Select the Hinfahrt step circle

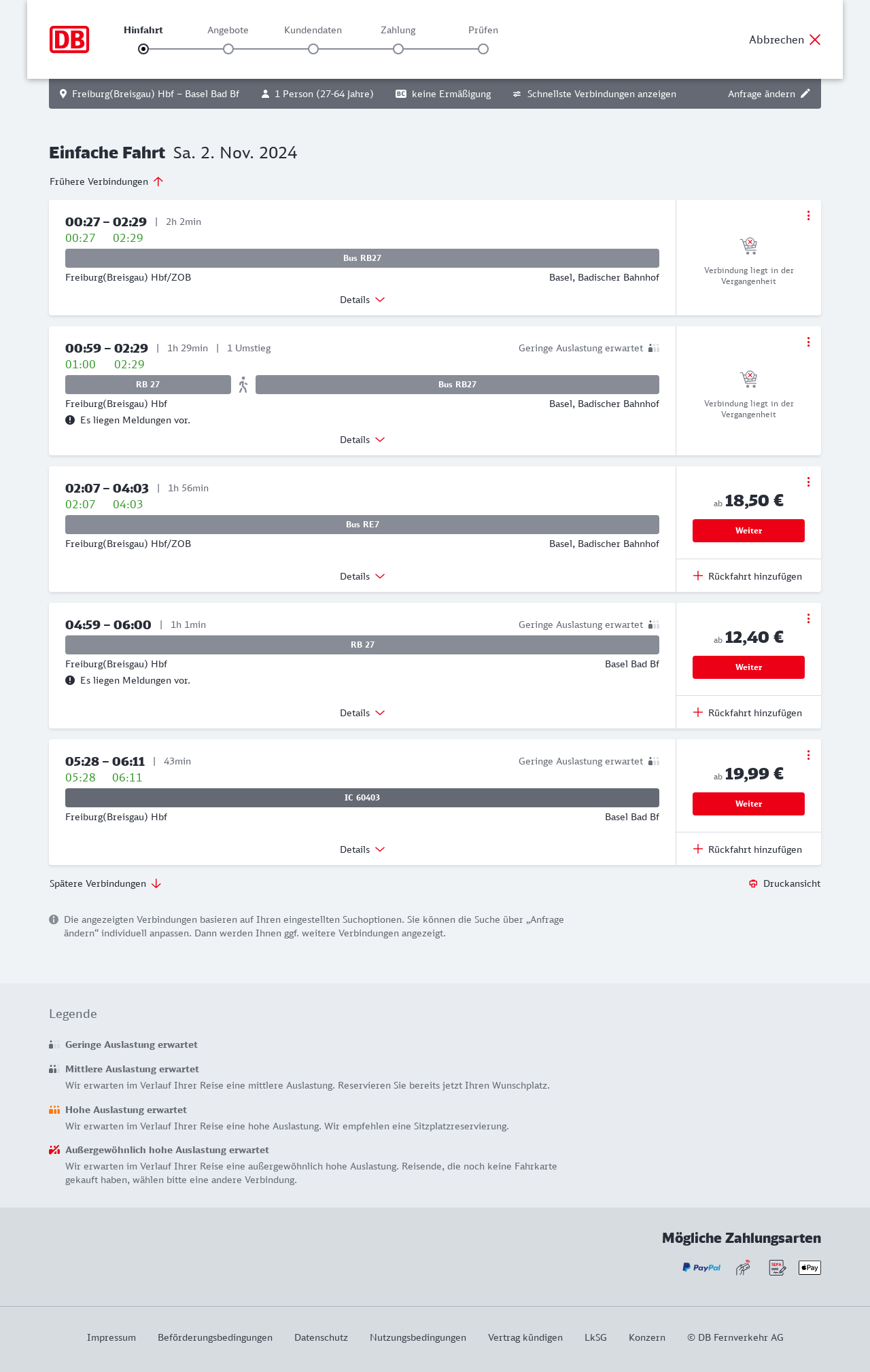pos(143,49)
